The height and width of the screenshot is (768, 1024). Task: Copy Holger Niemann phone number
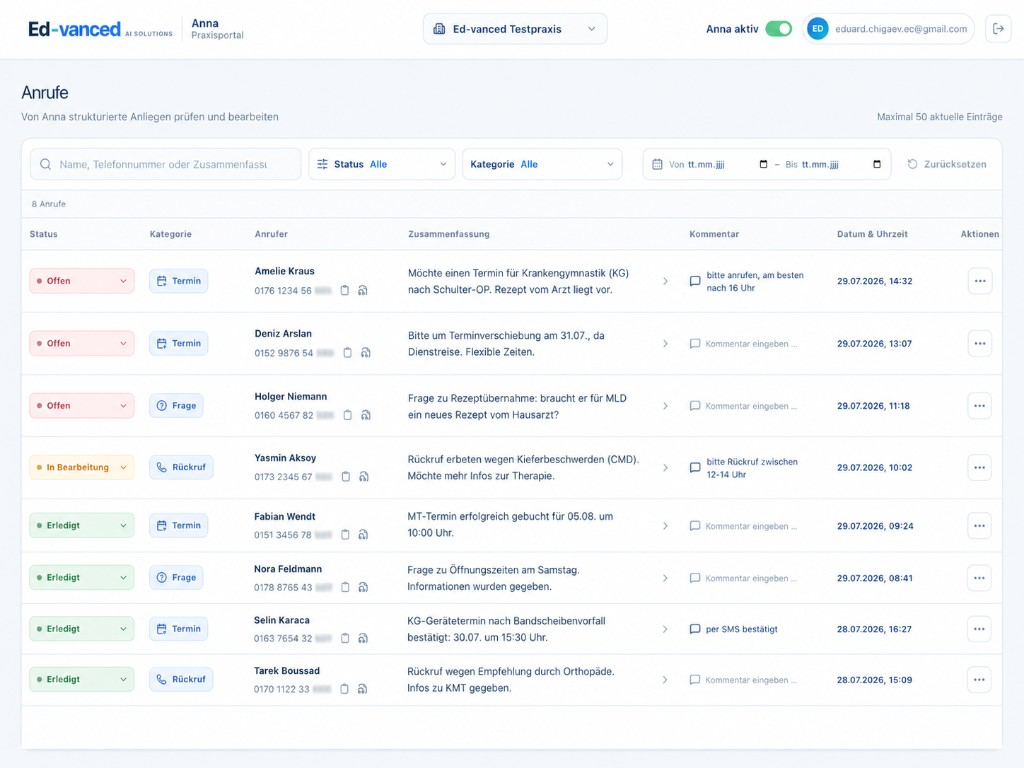(x=347, y=415)
